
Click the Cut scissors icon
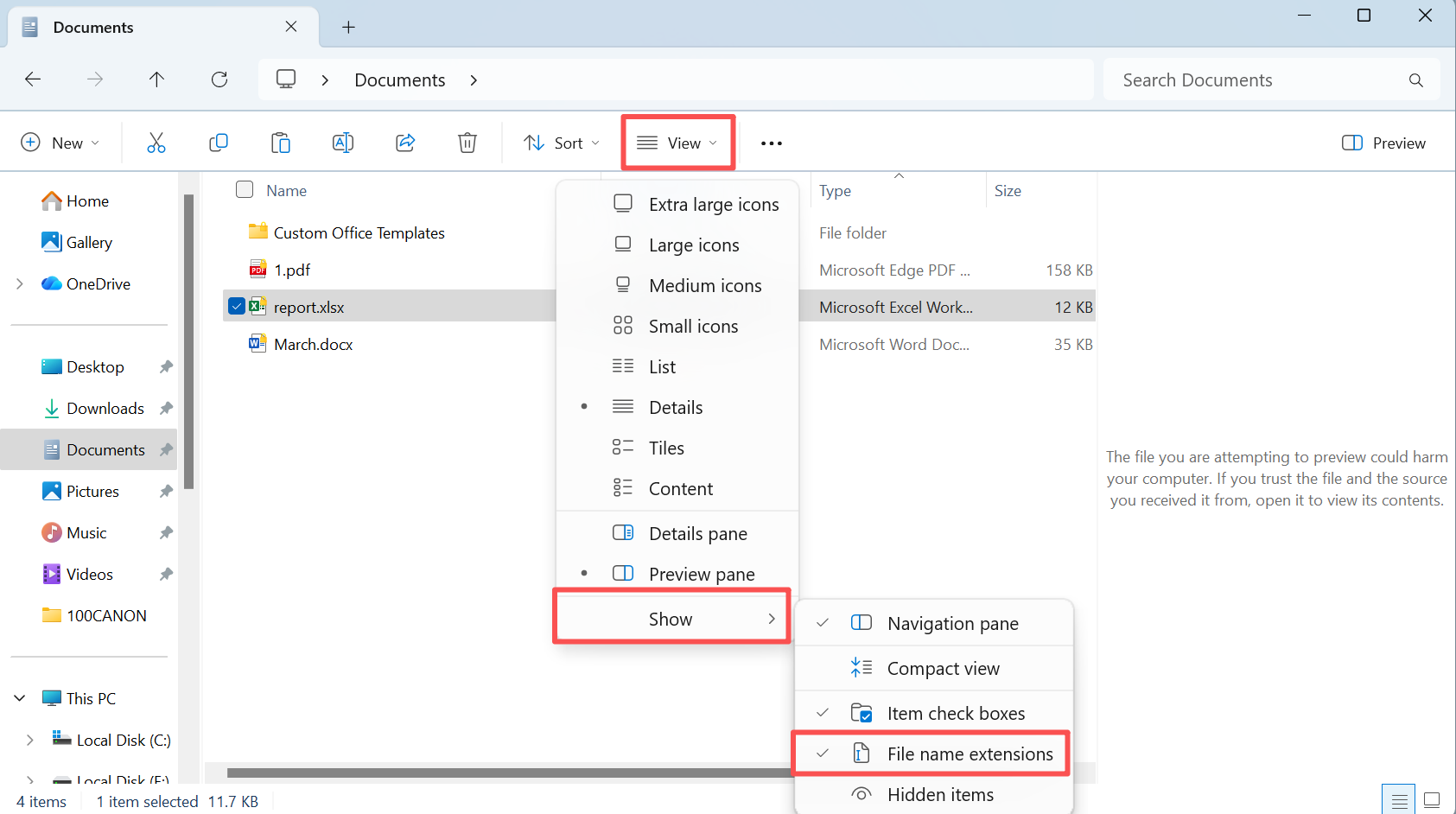[x=156, y=143]
